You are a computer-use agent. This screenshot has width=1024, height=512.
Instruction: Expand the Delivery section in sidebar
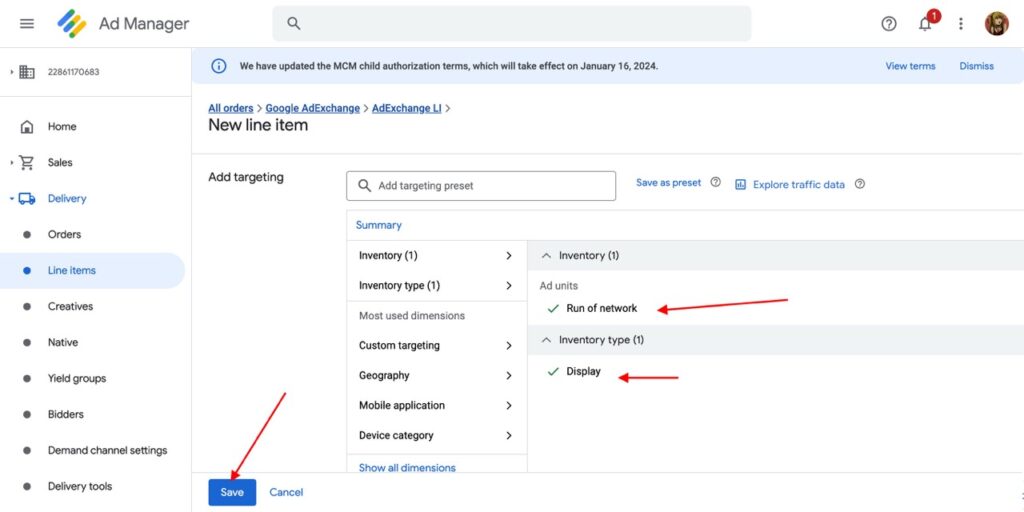pyautogui.click(x=12, y=199)
